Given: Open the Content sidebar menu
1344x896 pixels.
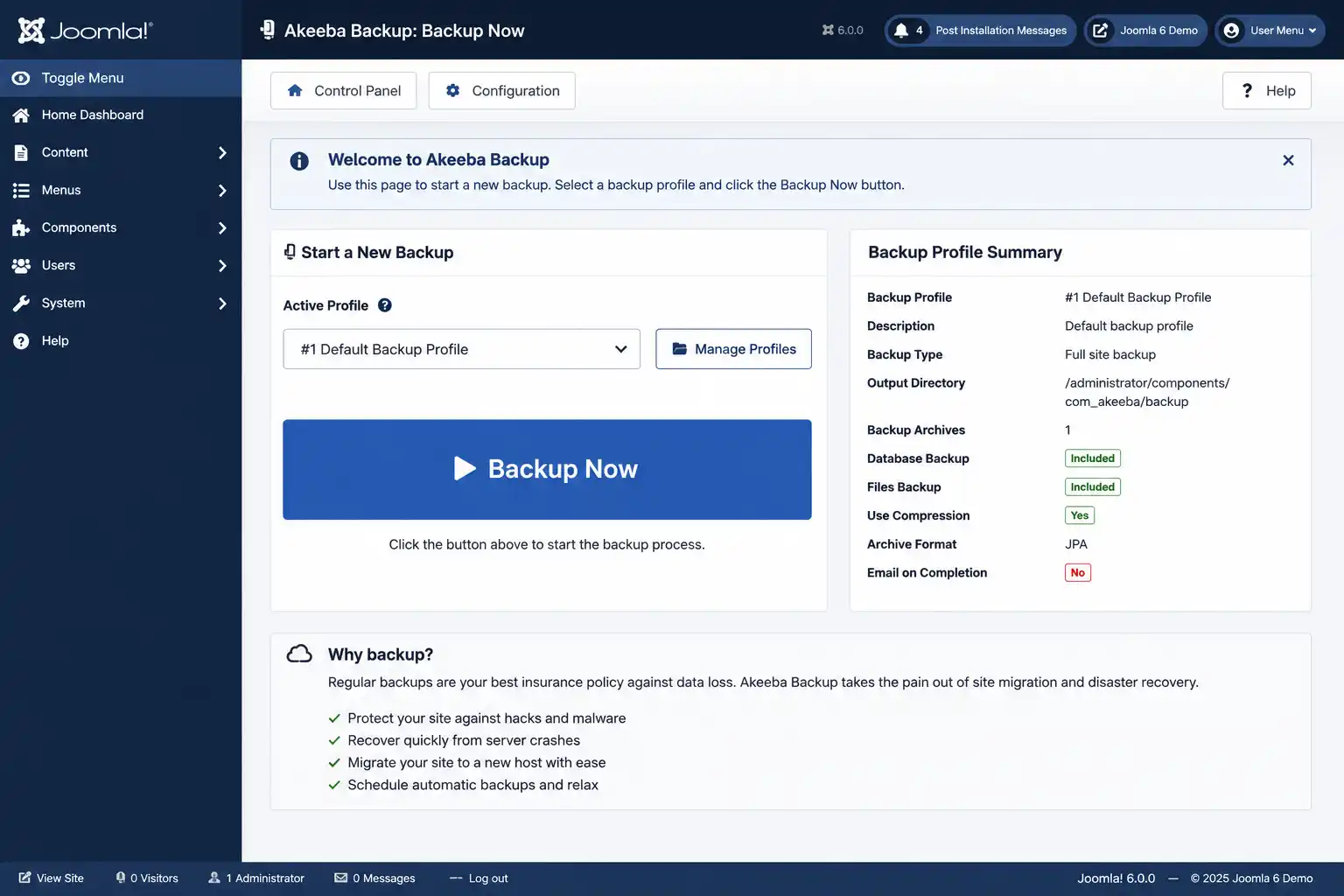Looking at the screenshot, I should point(121,152).
